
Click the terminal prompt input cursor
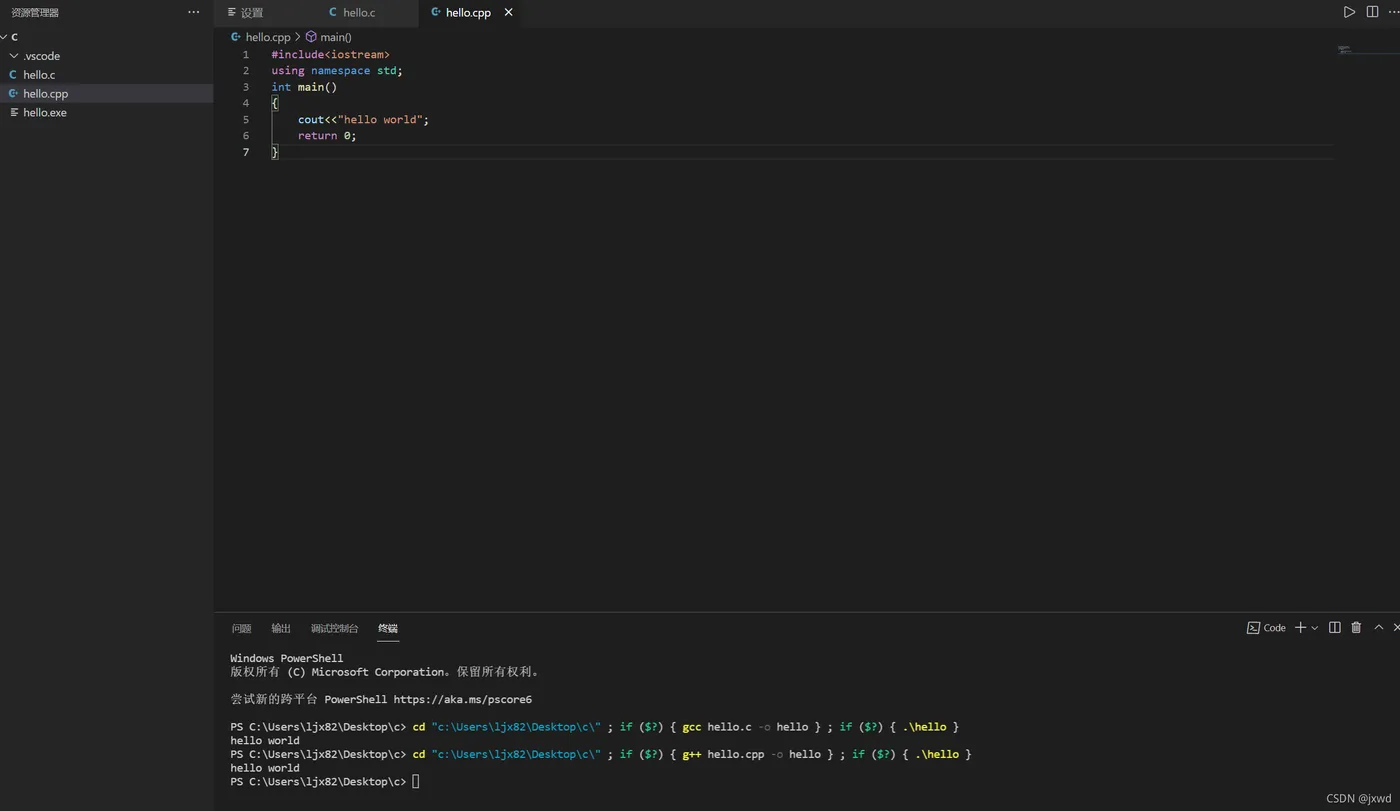click(x=416, y=782)
